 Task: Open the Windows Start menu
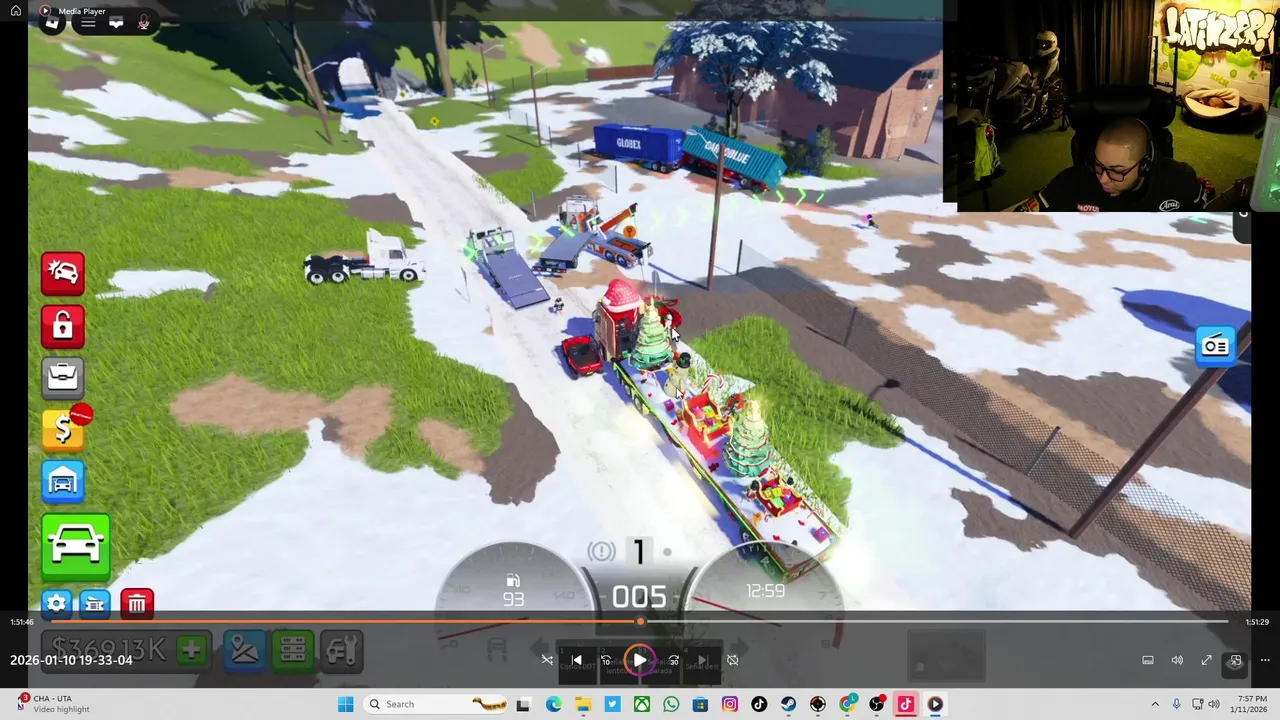point(346,704)
